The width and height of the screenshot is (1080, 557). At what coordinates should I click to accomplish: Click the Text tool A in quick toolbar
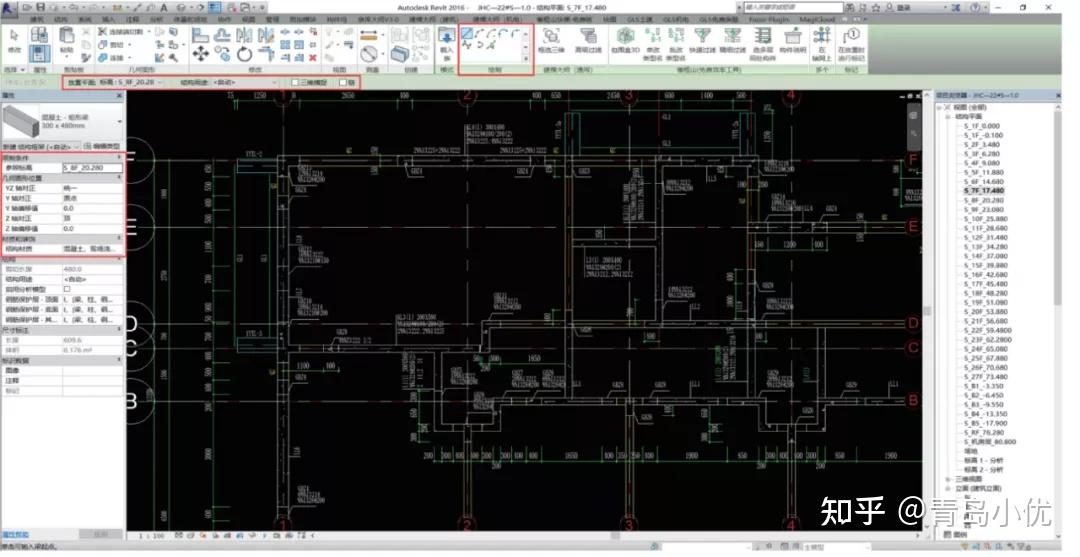click(164, 8)
